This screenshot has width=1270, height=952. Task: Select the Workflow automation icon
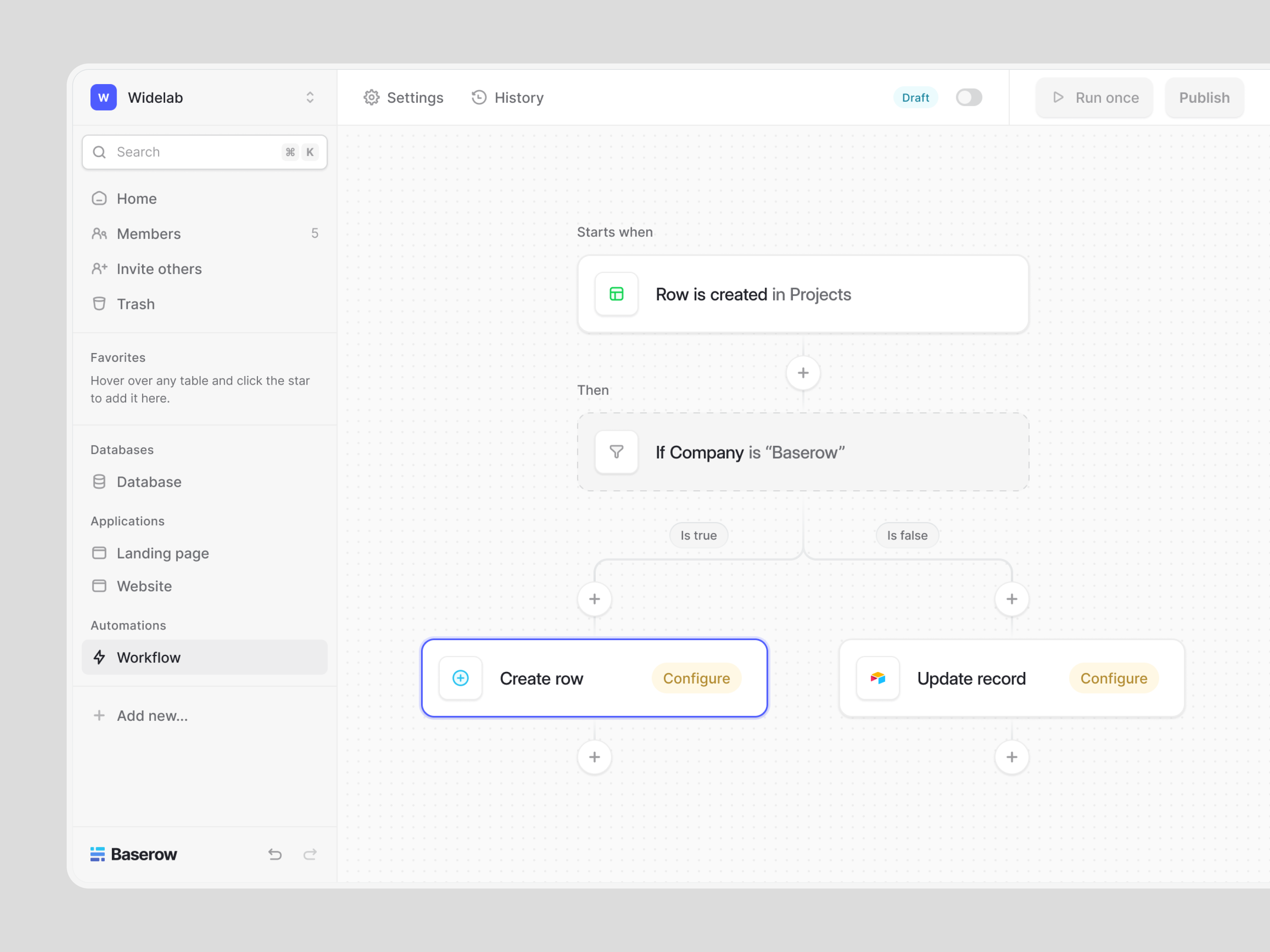click(100, 658)
